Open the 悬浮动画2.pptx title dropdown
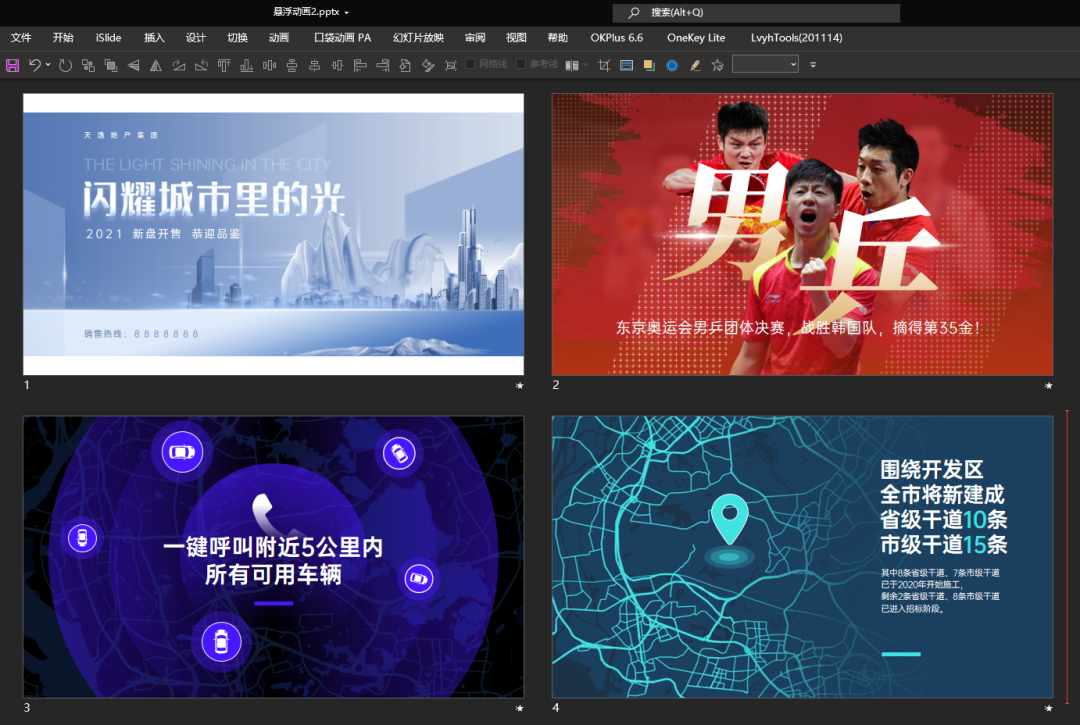This screenshot has height=725, width=1080. [x=346, y=12]
